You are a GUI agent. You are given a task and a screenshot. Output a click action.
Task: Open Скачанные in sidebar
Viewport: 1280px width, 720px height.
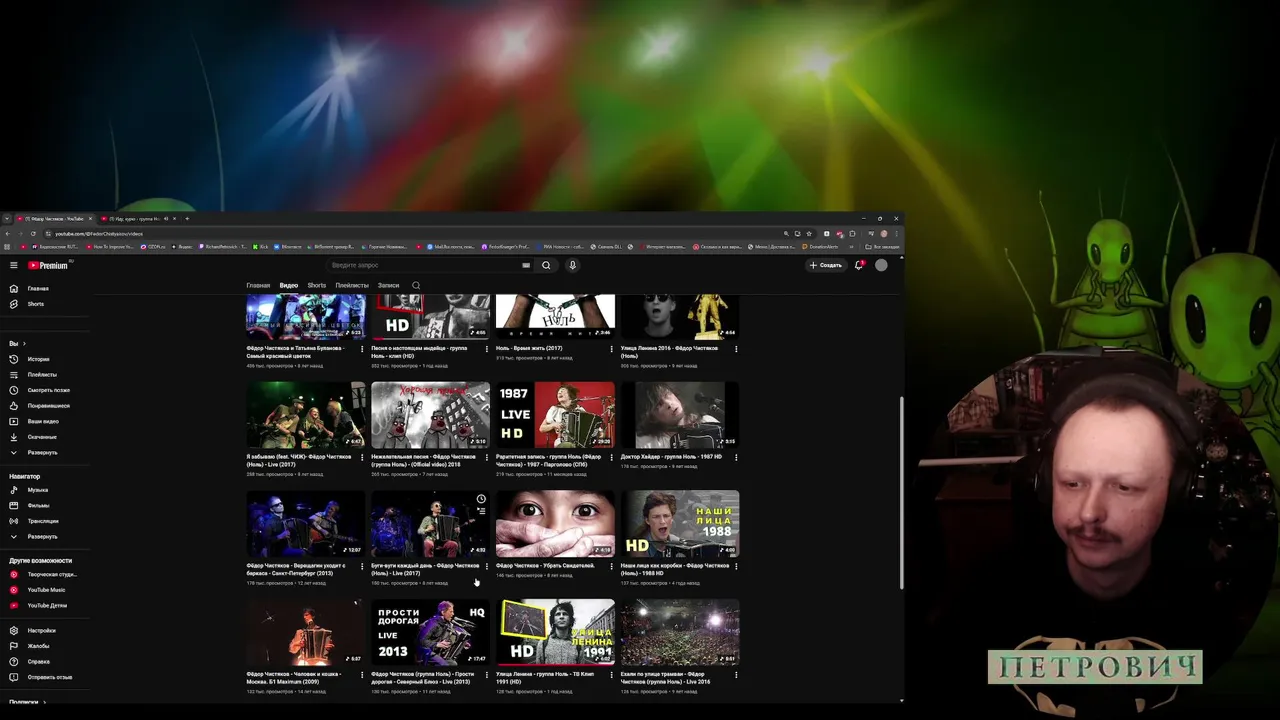click(x=42, y=437)
